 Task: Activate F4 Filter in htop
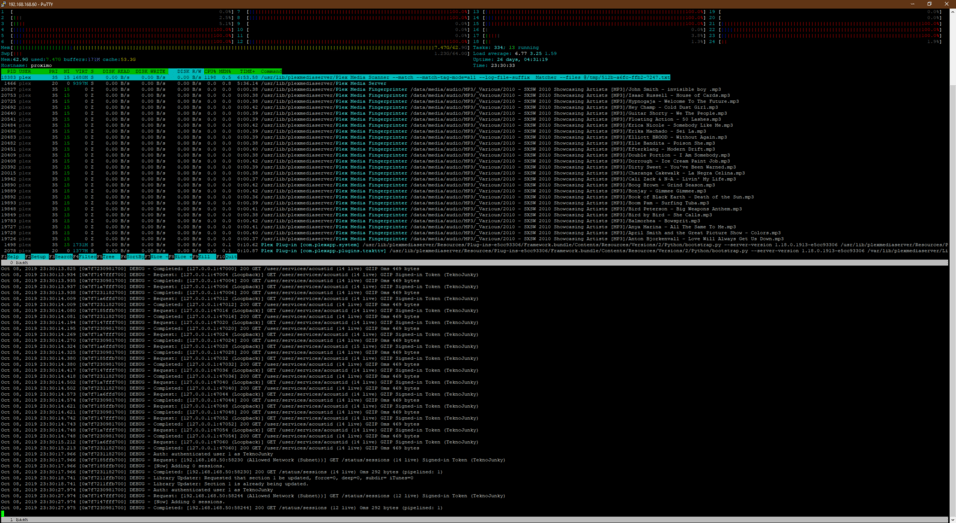click(x=87, y=257)
